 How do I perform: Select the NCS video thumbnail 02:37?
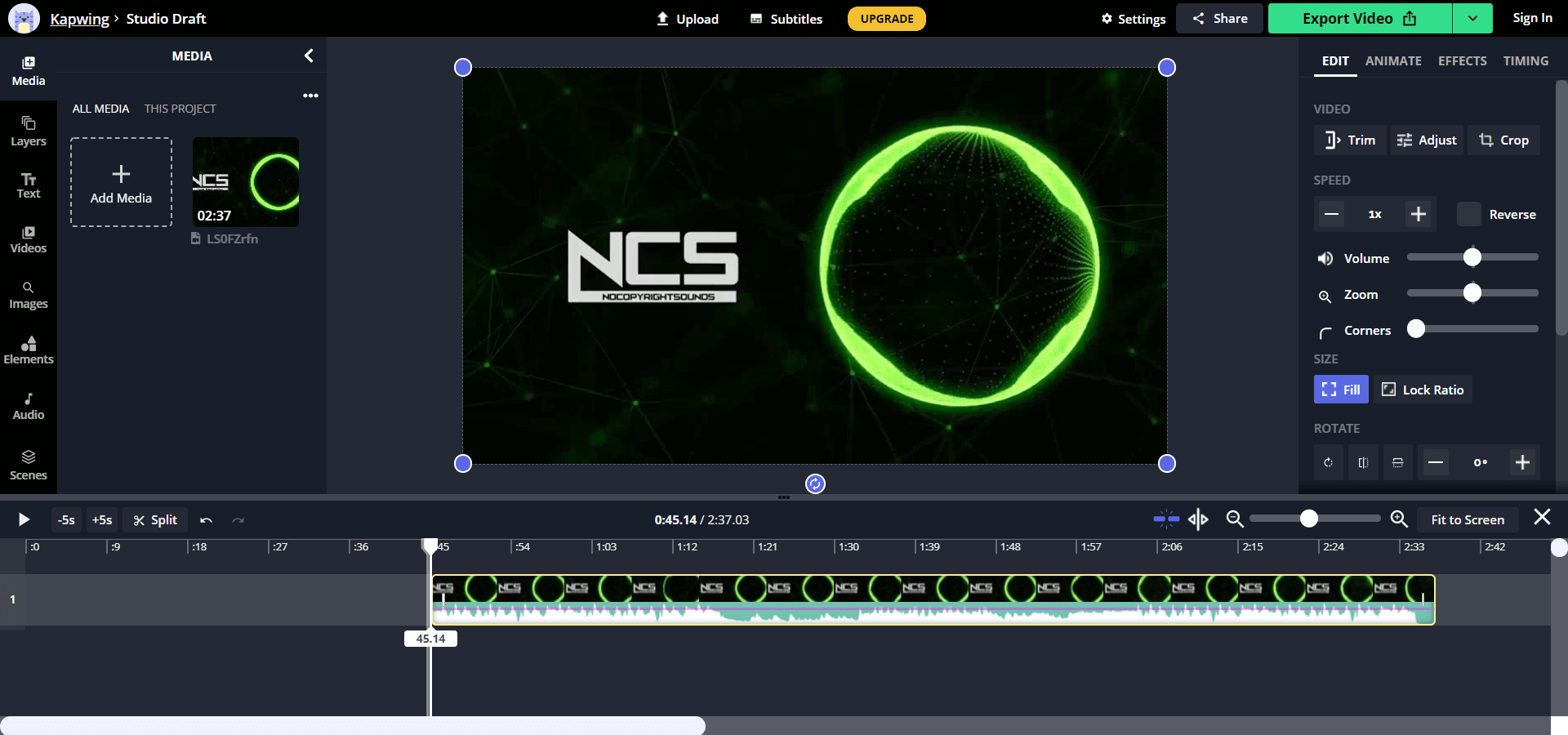[x=245, y=181]
